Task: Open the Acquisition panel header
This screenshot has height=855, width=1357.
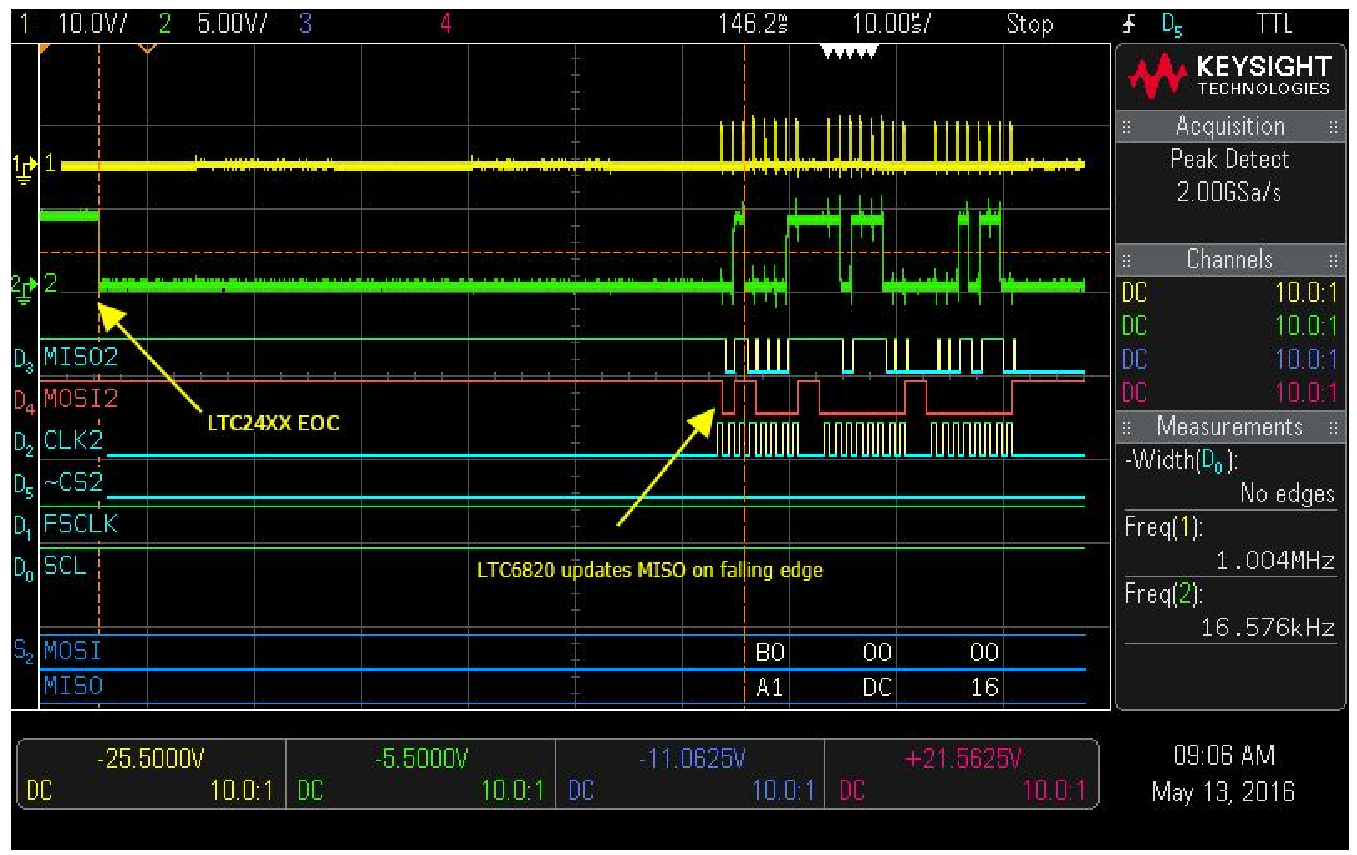Action: point(1229,127)
